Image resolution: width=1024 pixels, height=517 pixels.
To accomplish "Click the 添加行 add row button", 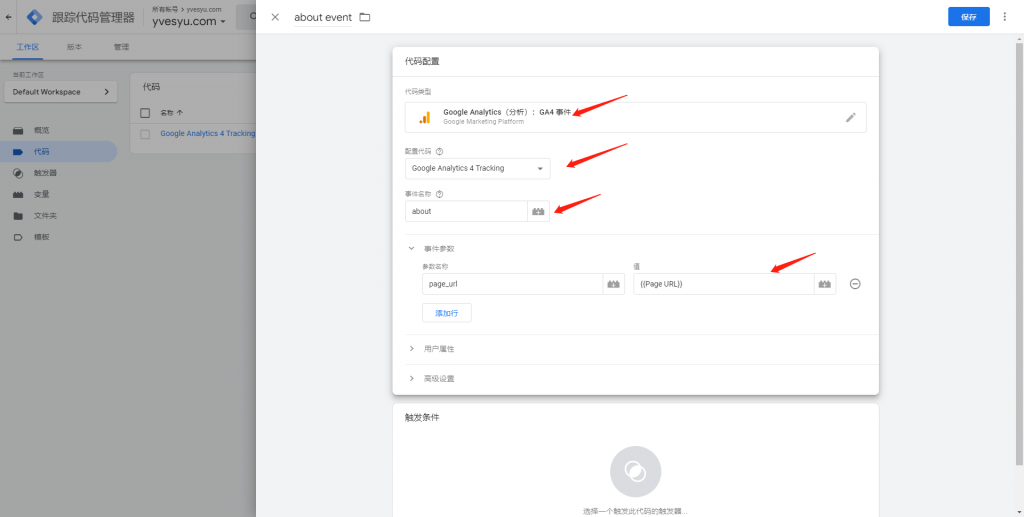I will [447, 313].
